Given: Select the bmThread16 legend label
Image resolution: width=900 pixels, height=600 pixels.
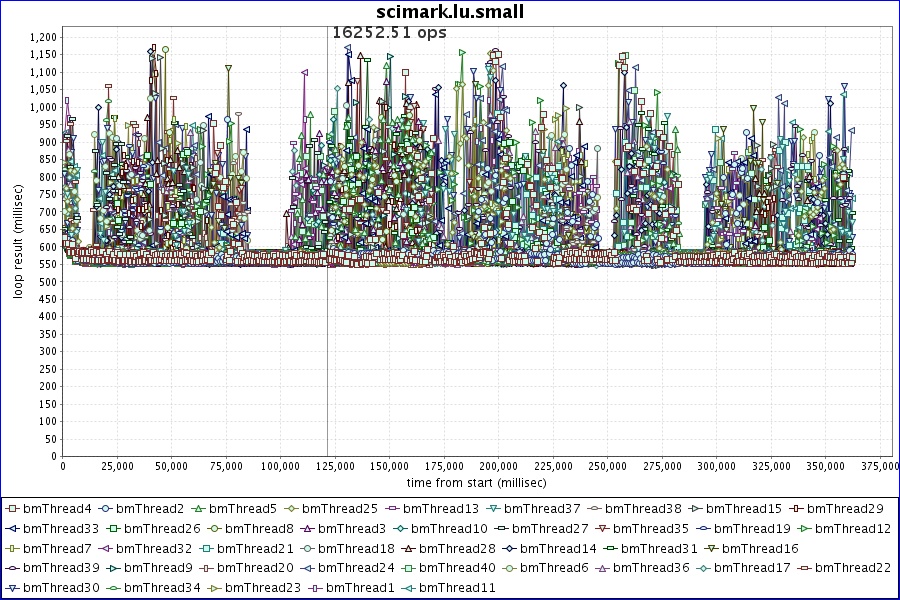Looking at the screenshot, I should tap(760, 548).
